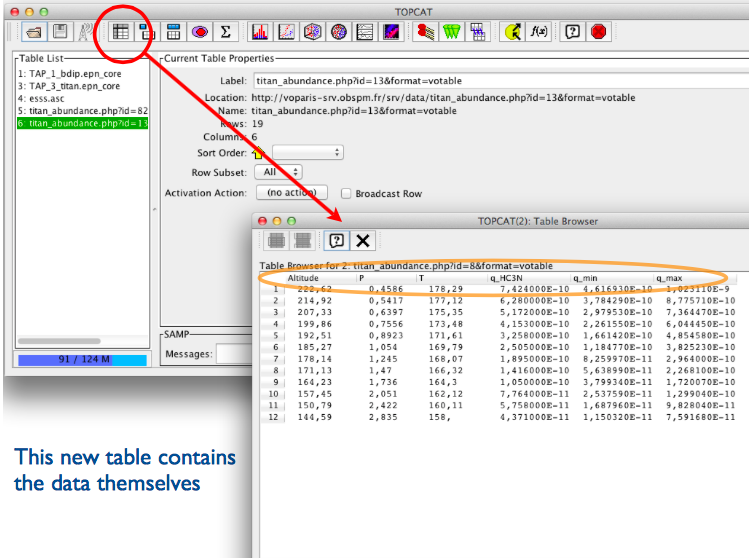Click Table Browser subset-from-selected-rows icon
Image resolution: width=751 pixels, height=560 pixels.
pos(276,240)
